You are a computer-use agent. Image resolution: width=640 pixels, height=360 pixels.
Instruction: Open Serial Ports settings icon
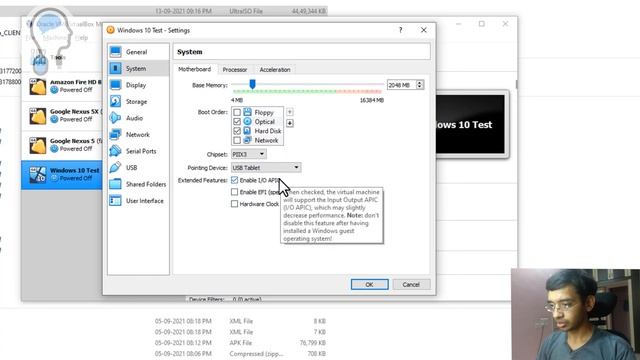[116, 151]
